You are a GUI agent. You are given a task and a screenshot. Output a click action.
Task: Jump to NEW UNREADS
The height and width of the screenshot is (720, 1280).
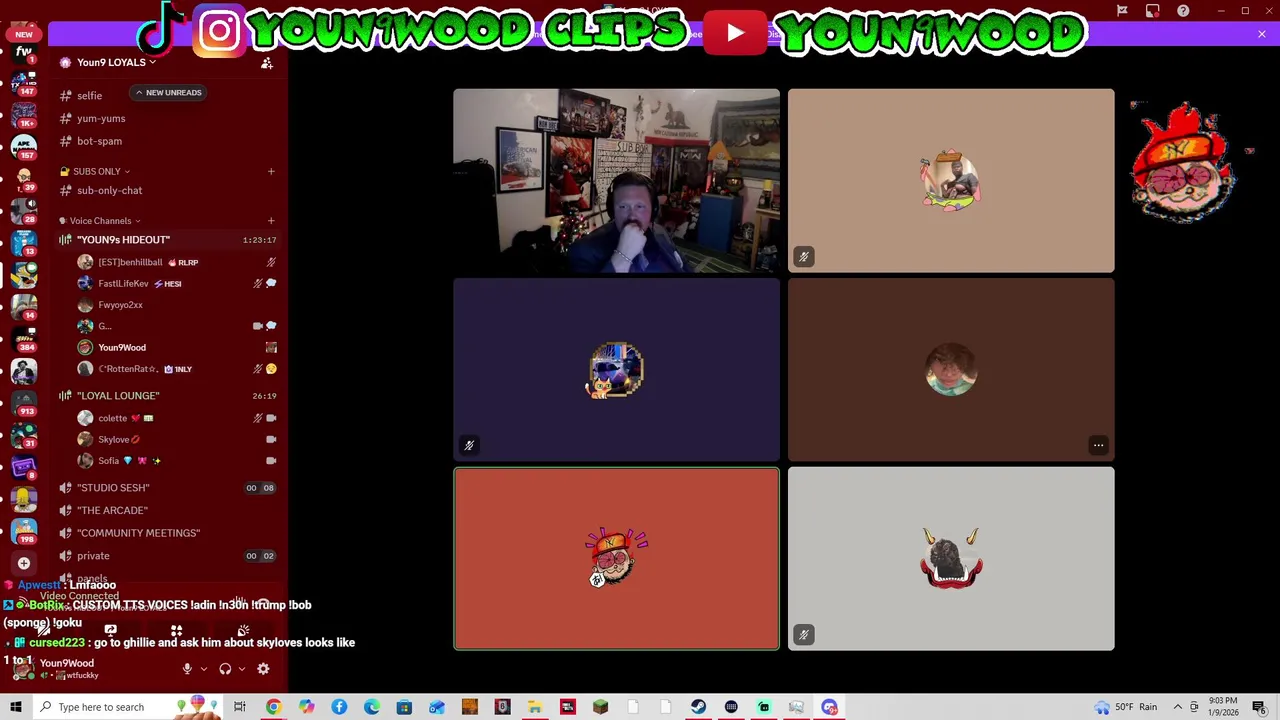point(168,92)
